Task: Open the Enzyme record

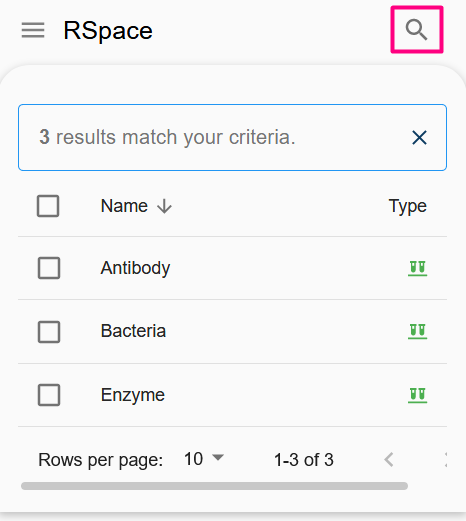Action: pyautogui.click(x=133, y=395)
